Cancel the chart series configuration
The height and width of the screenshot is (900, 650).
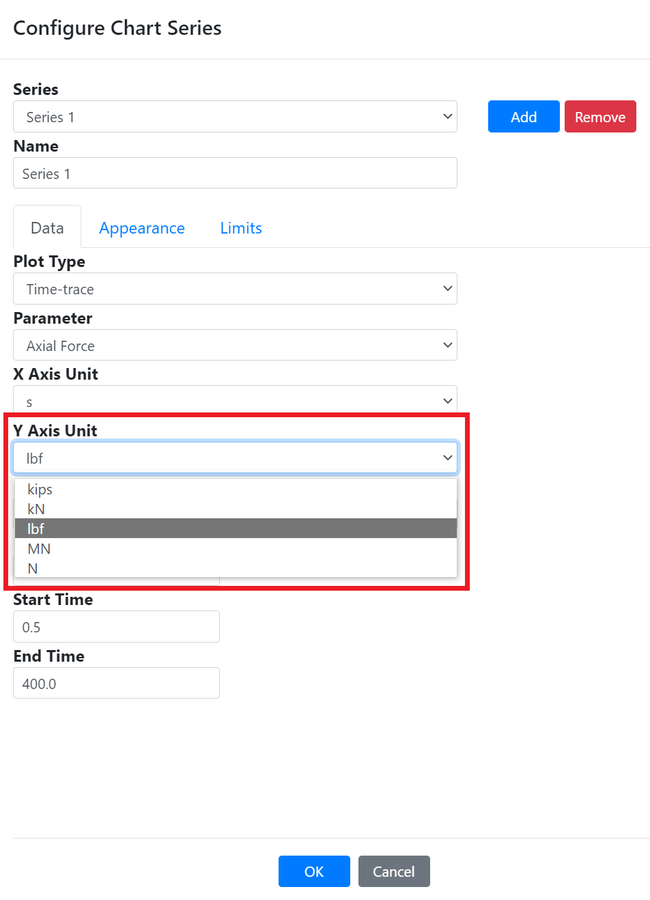[394, 871]
